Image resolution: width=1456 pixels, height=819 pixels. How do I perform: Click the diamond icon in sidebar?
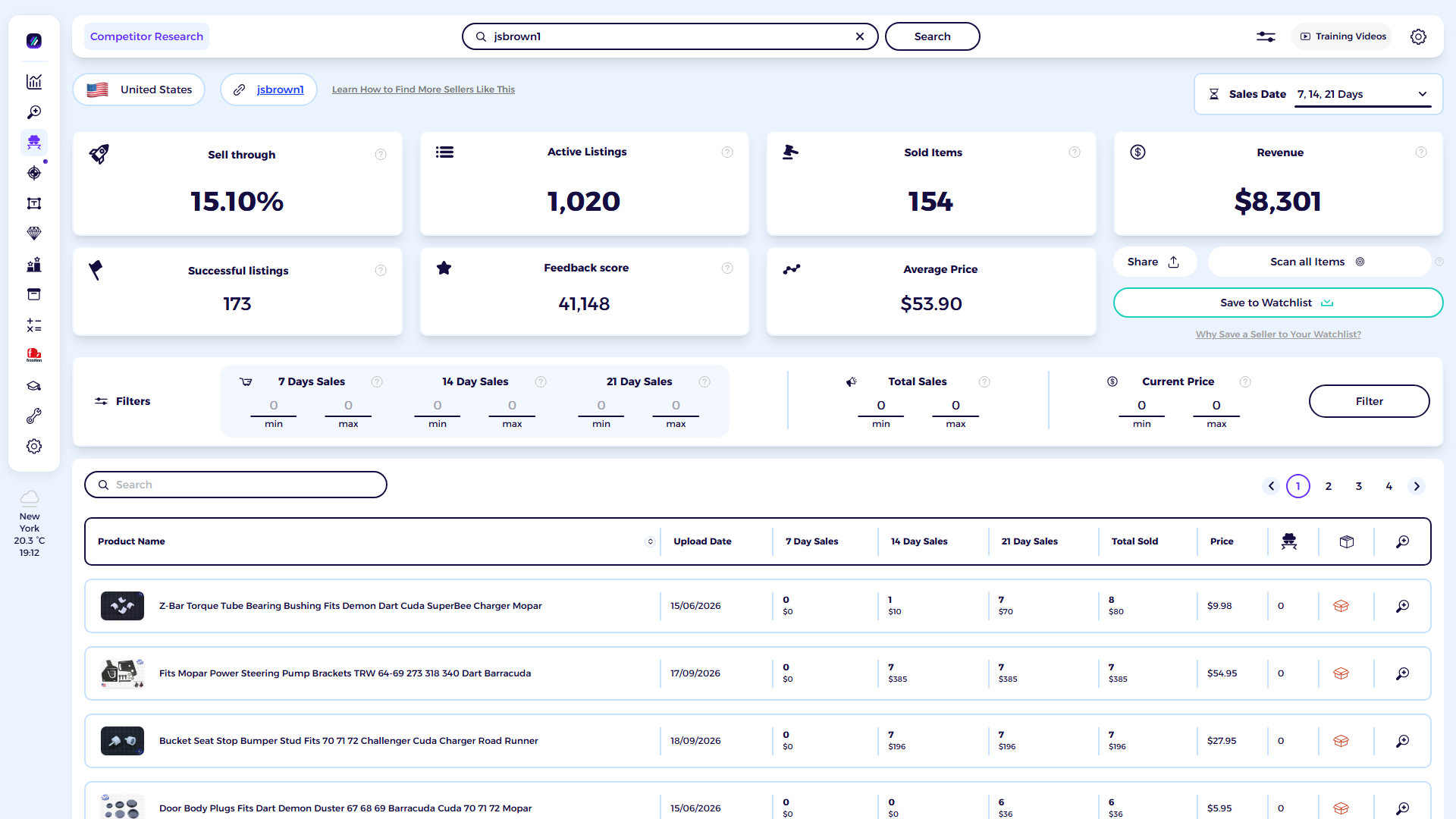(x=34, y=234)
